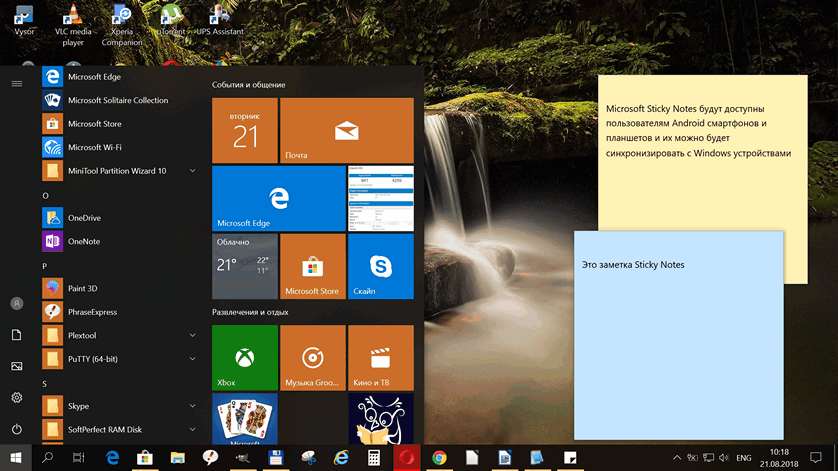The height and width of the screenshot is (471, 838).
Task: Open the calendar tile showing вторник 21
Action: (x=245, y=130)
